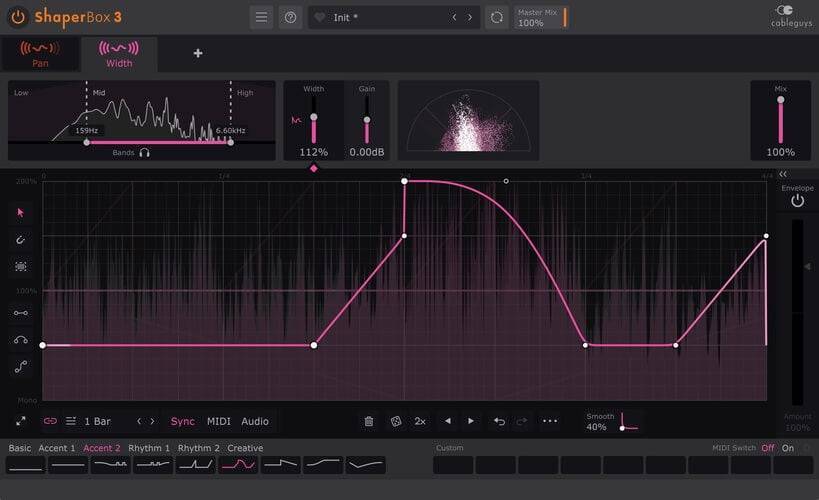The image size is (819, 500).
Task: Toggle Bands headphones solo icon
Action: [x=145, y=153]
